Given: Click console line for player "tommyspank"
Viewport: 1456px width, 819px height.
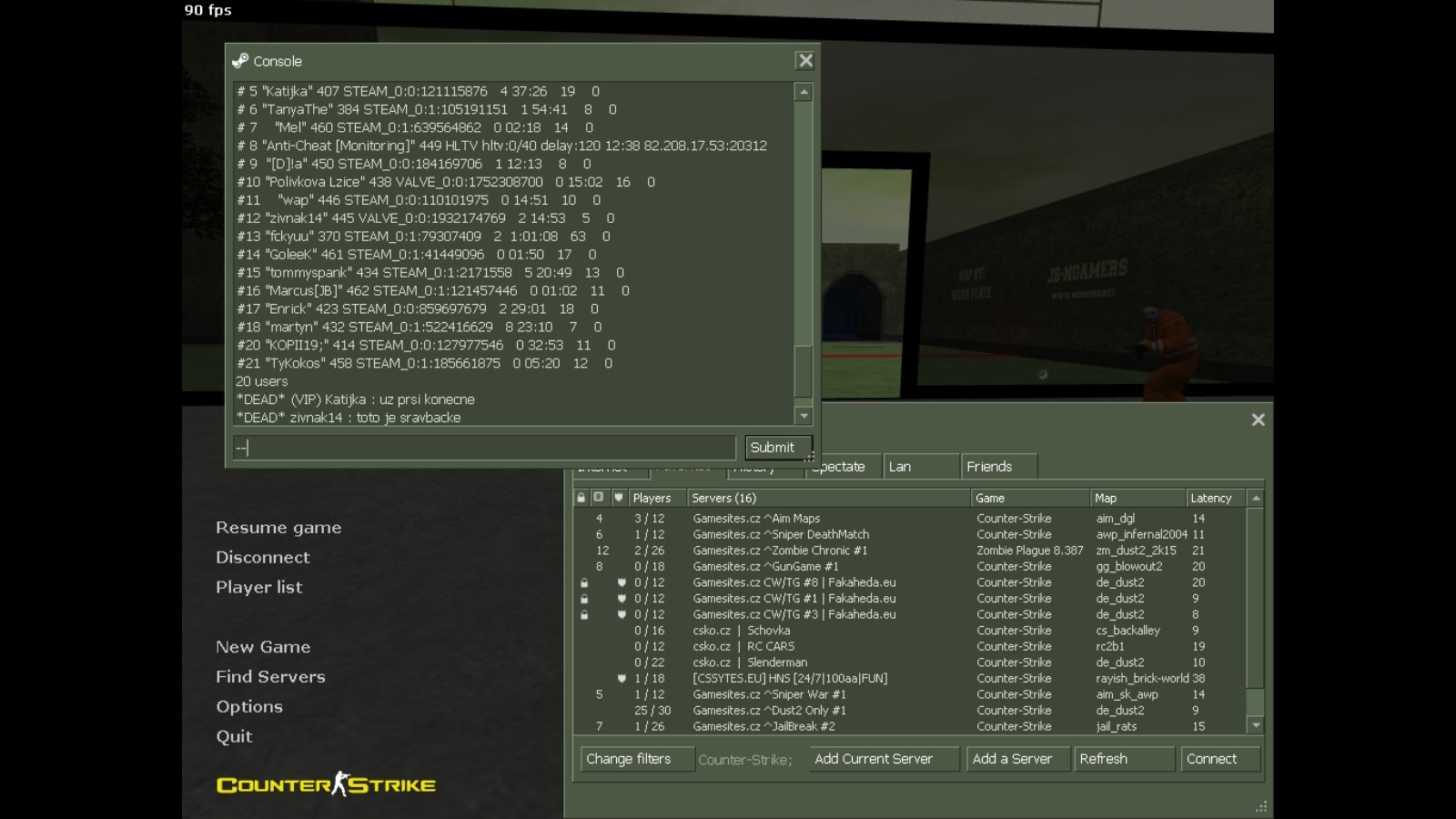Looking at the screenshot, I should coord(430,273).
